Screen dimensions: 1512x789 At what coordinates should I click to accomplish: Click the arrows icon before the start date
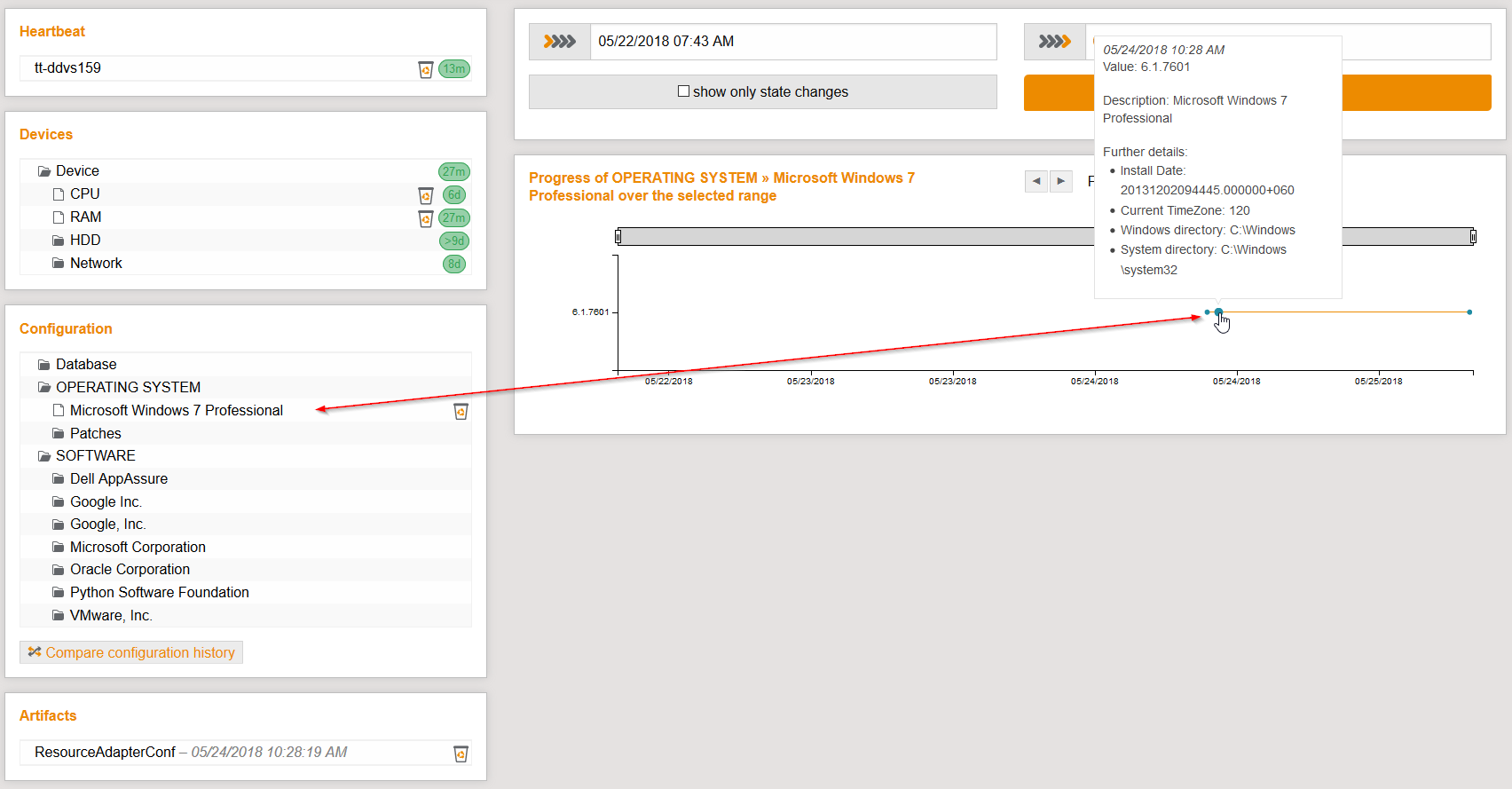point(560,42)
